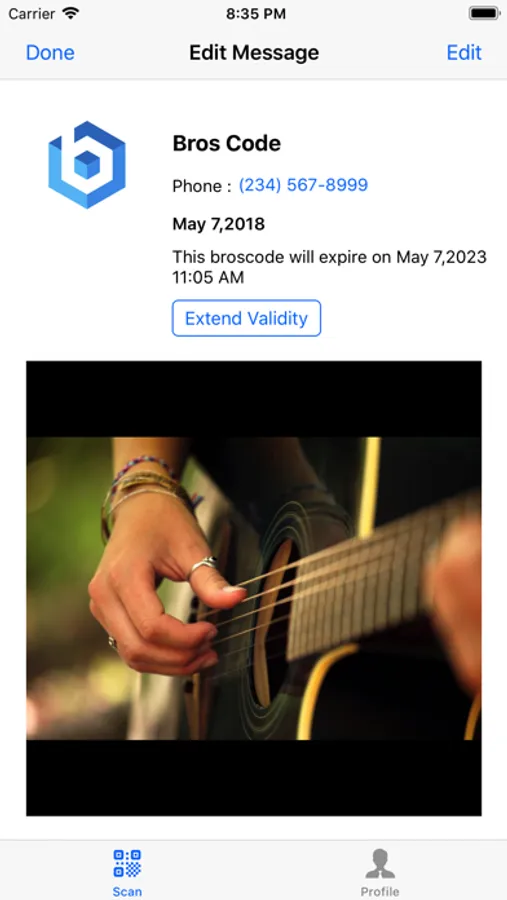Call the (234) 567-8999 phone link
This screenshot has height=900, width=507.
pyautogui.click(x=303, y=185)
